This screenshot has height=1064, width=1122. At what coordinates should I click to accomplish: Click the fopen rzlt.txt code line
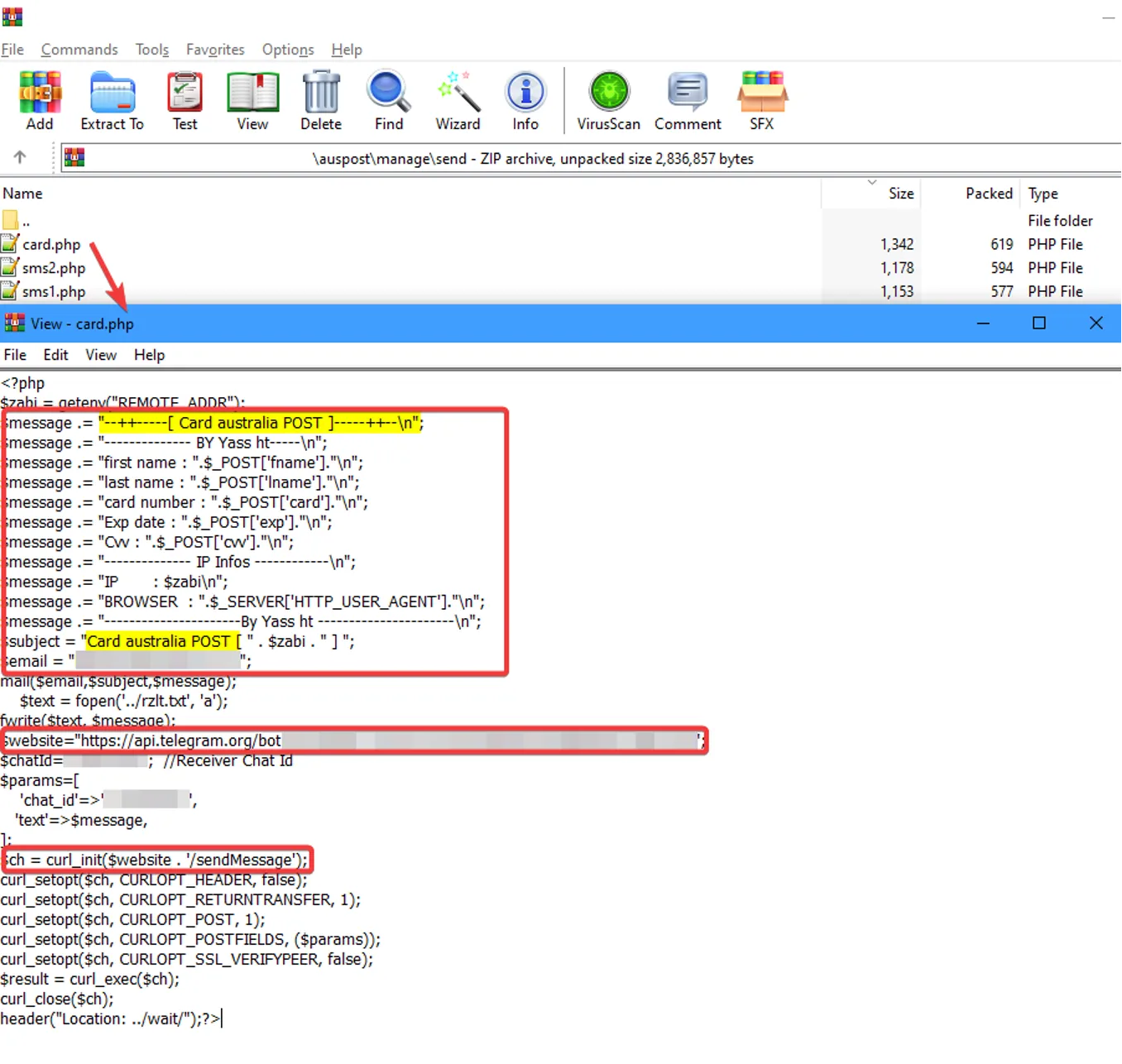click(123, 701)
